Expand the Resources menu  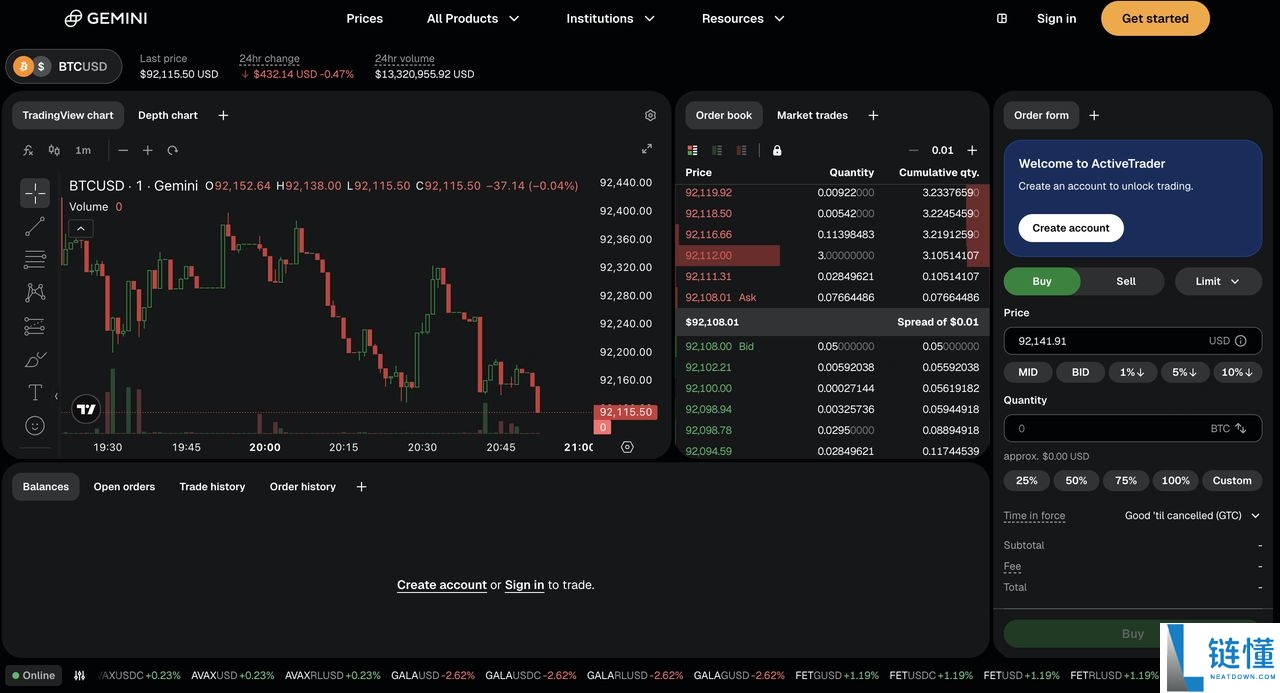[743, 18]
